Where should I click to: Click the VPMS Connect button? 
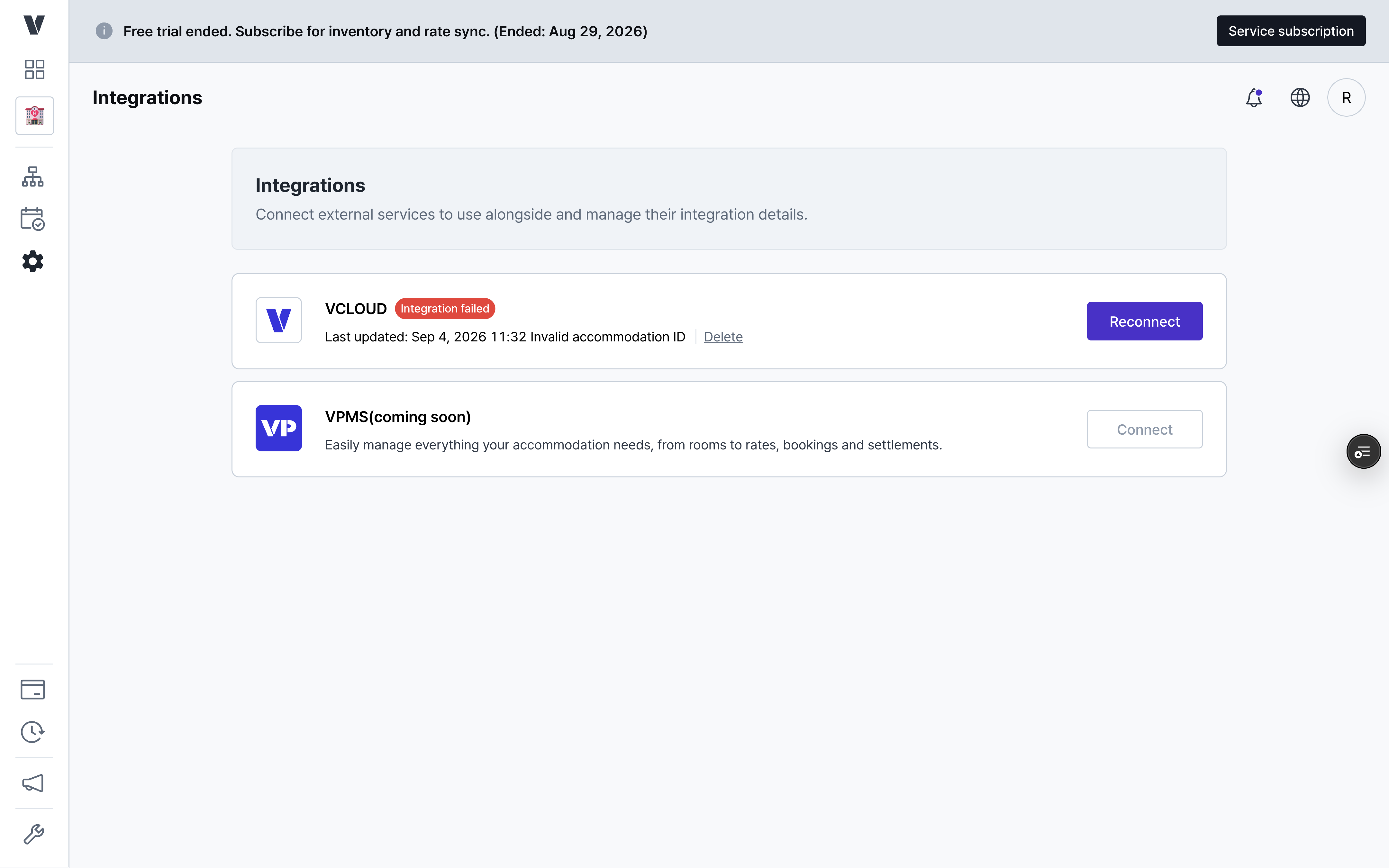[x=1145, y=429]
